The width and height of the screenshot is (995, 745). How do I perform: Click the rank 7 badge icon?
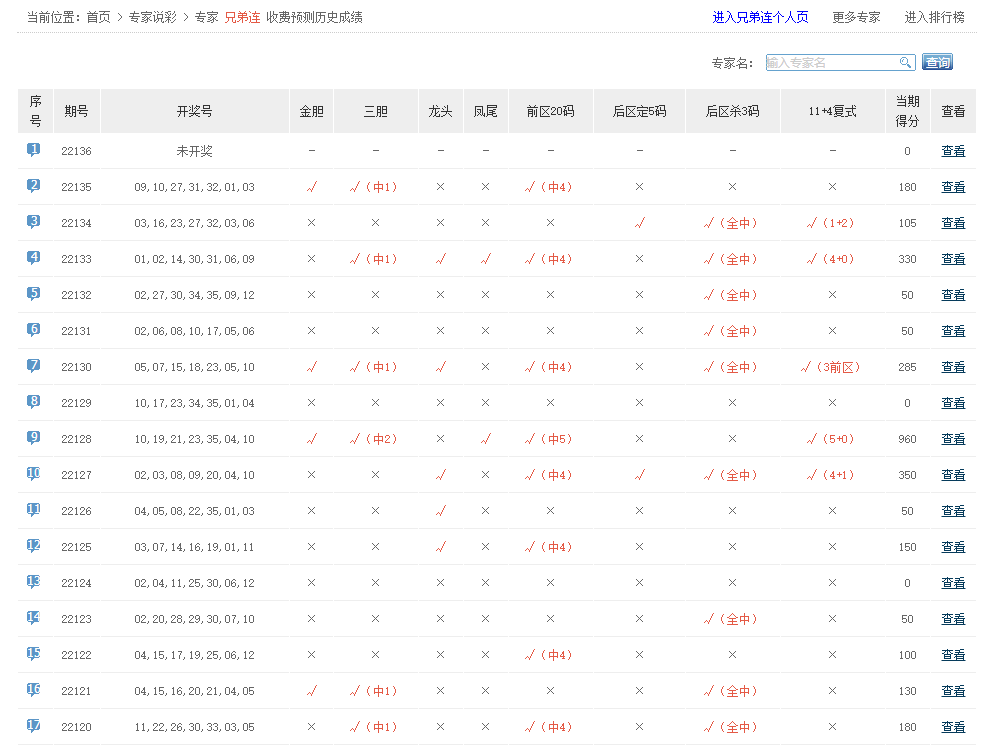(34, 366)
